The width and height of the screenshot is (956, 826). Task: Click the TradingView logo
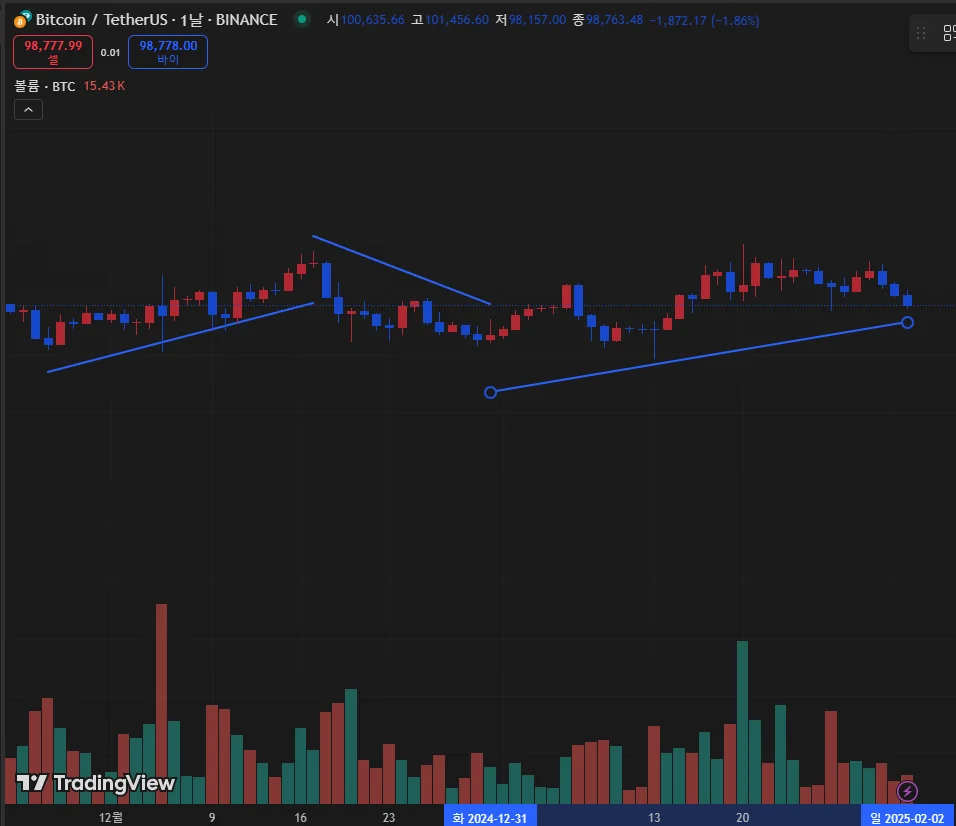pos(96,783)
